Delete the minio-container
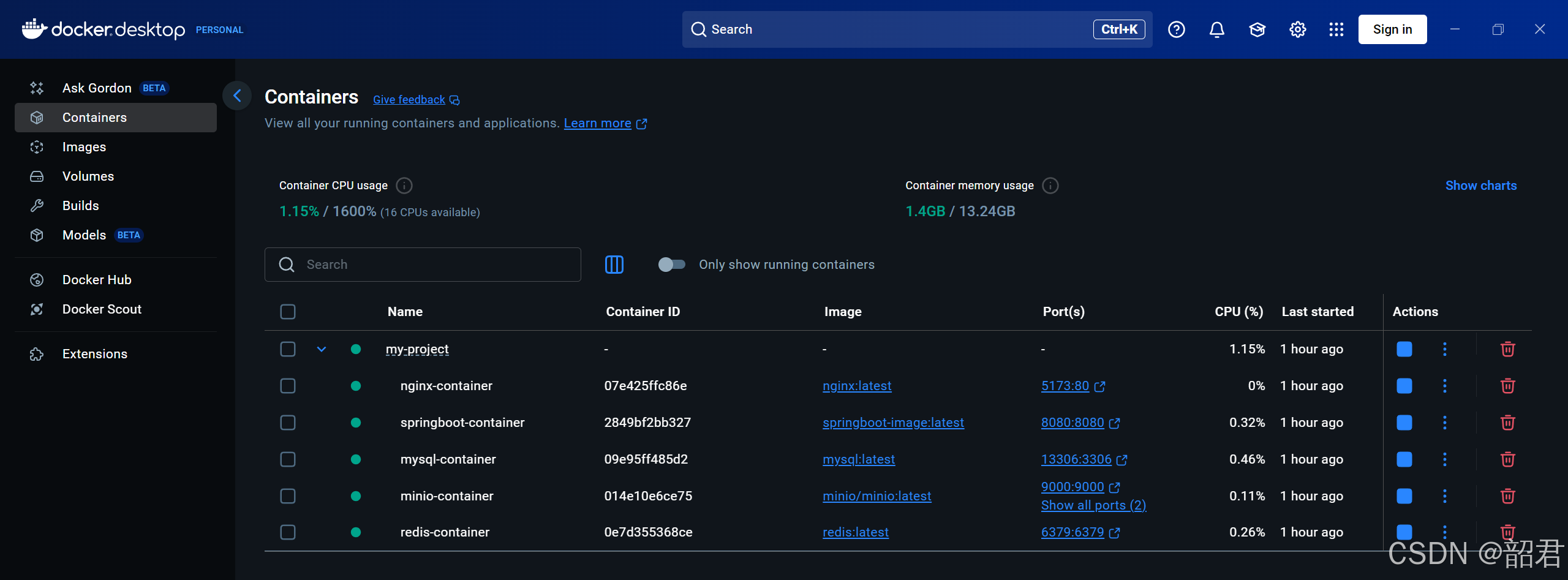 pos(1508,496)
